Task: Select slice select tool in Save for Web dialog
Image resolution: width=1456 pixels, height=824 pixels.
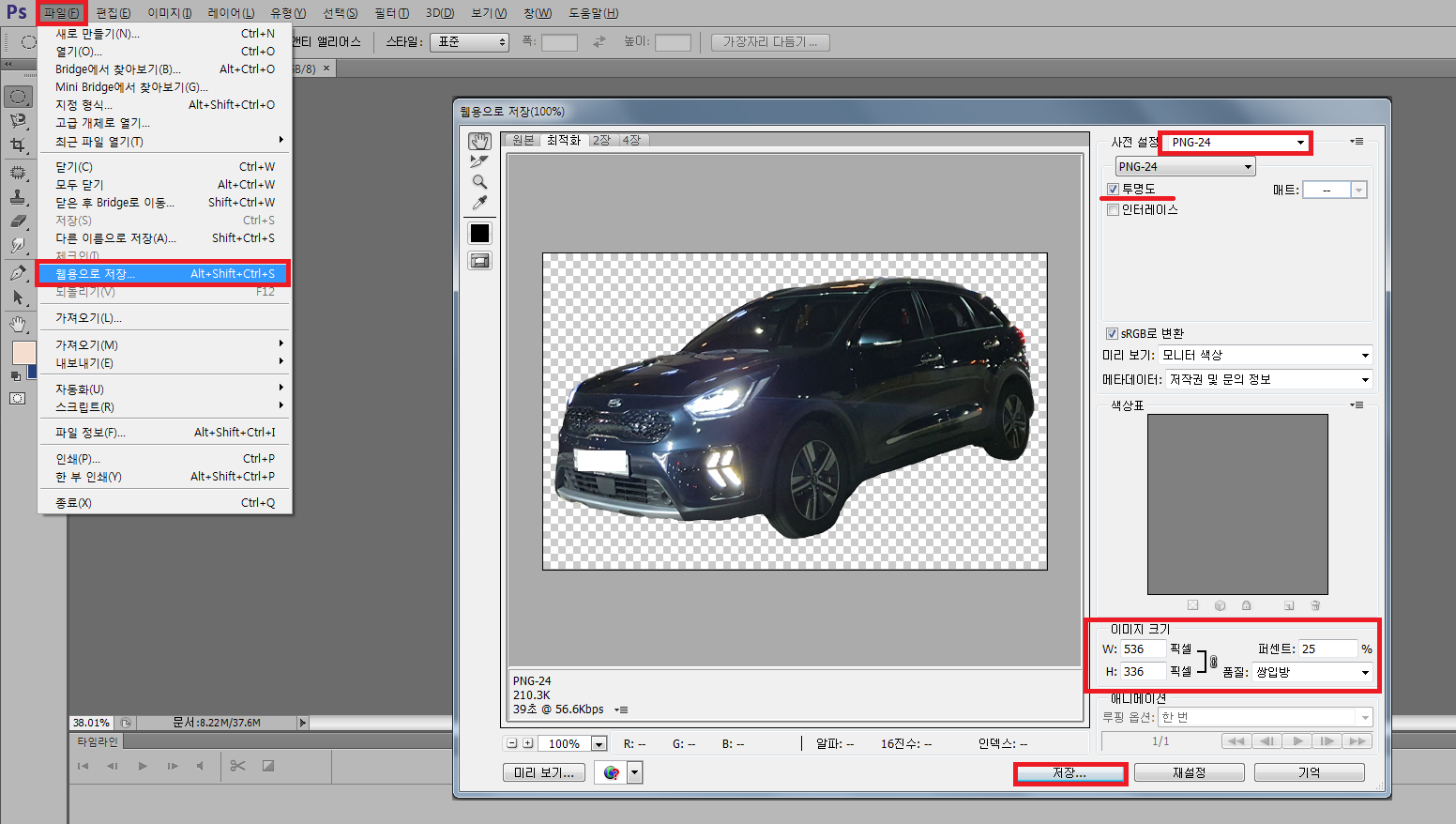Action: [479, 161]
